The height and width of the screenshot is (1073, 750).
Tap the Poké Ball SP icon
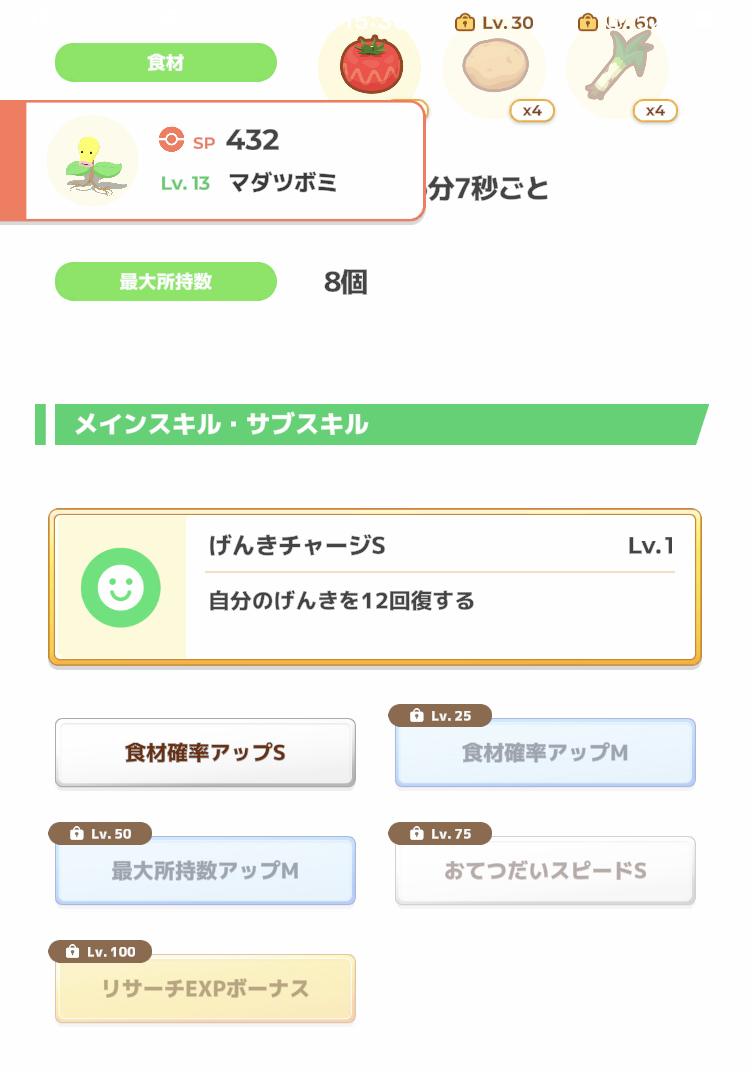click(171, 141)
